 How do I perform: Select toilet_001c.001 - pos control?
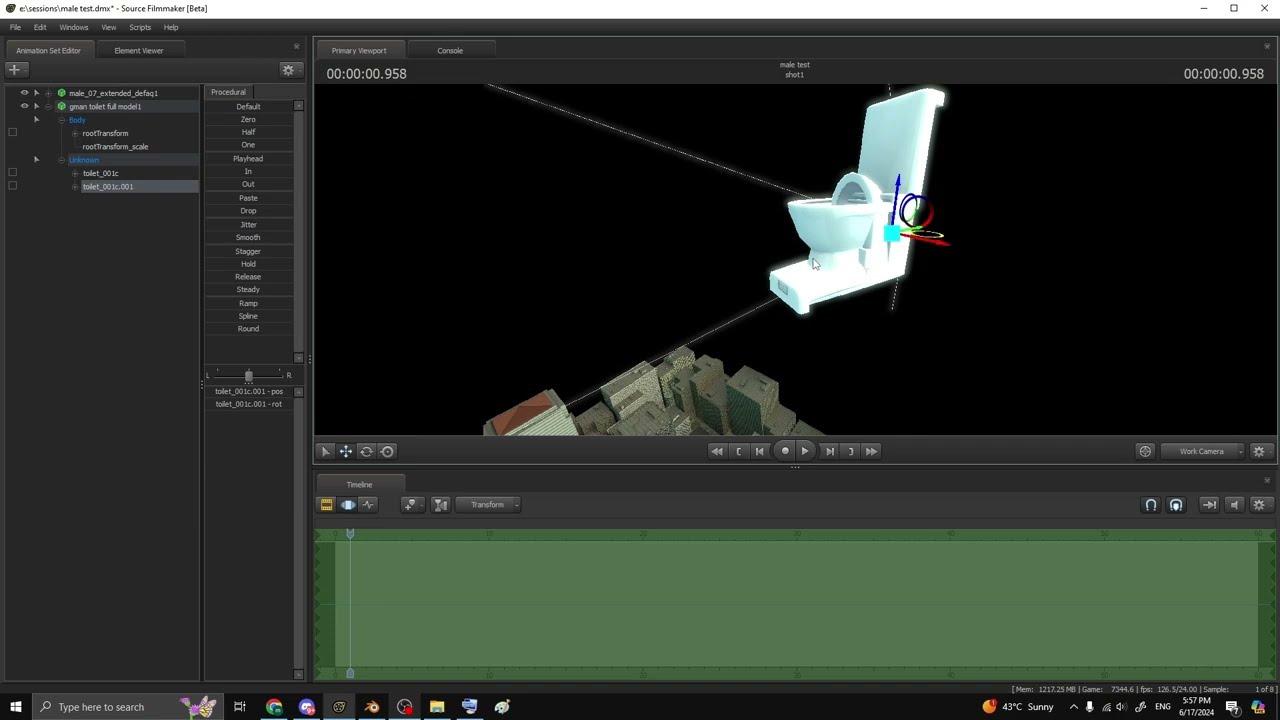(x=249, y=392)
